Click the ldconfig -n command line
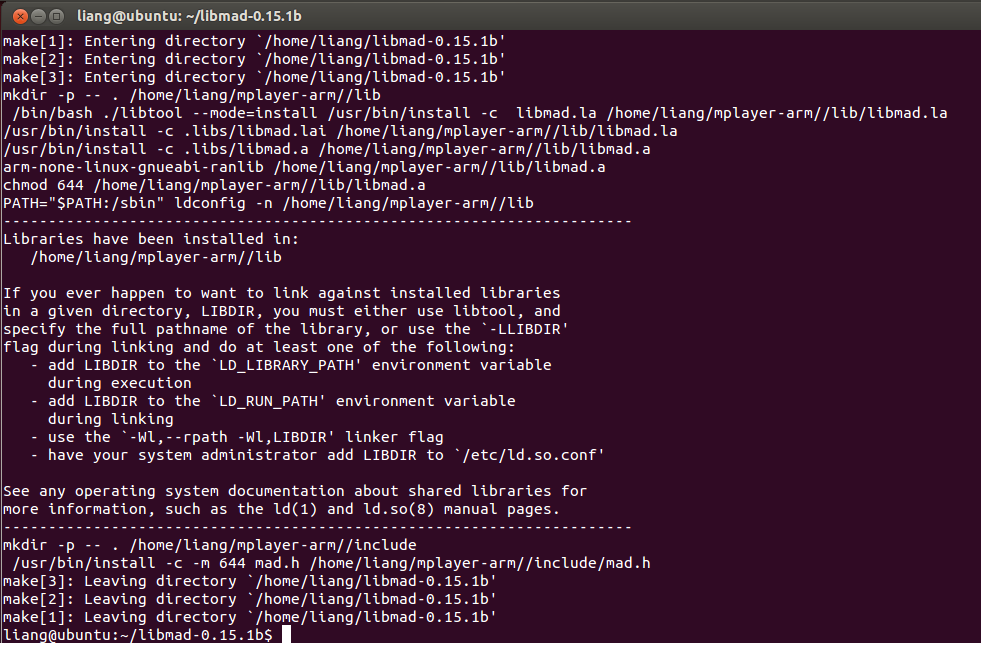Image resolution: width=981 pixels, height=646 pixels. (268, 203)
